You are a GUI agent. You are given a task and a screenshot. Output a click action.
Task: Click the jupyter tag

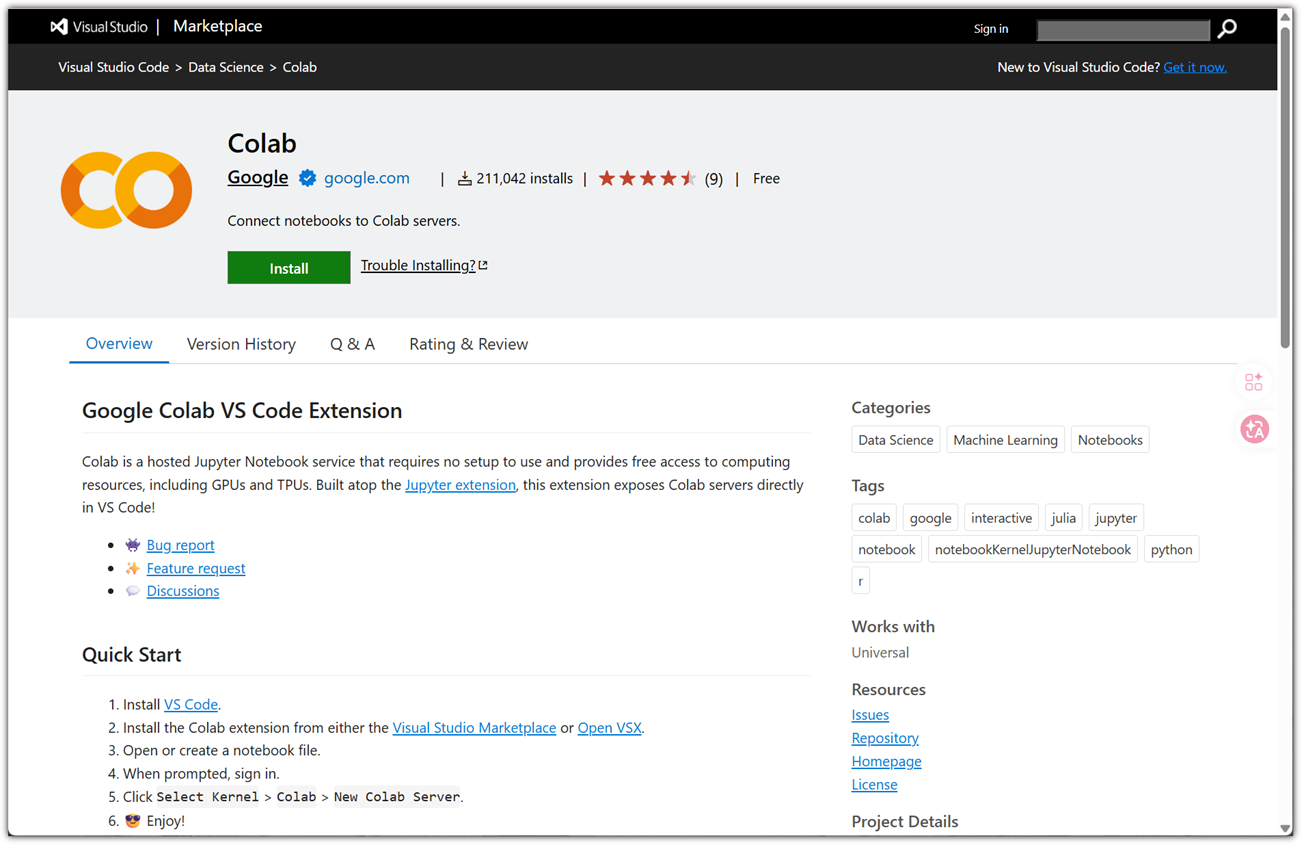[x=1116, y=518]
